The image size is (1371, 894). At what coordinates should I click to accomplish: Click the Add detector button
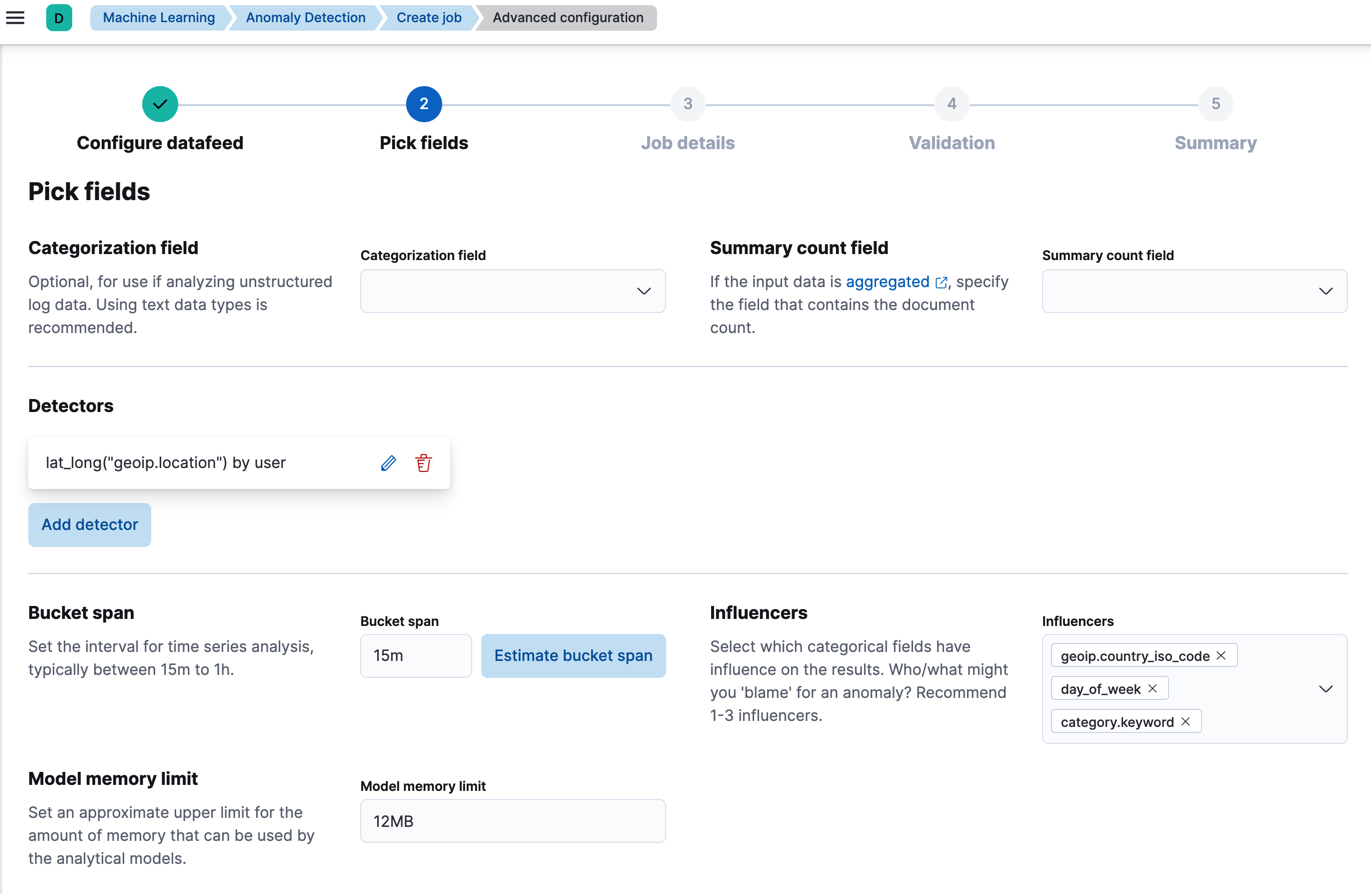tap(89, 524)
